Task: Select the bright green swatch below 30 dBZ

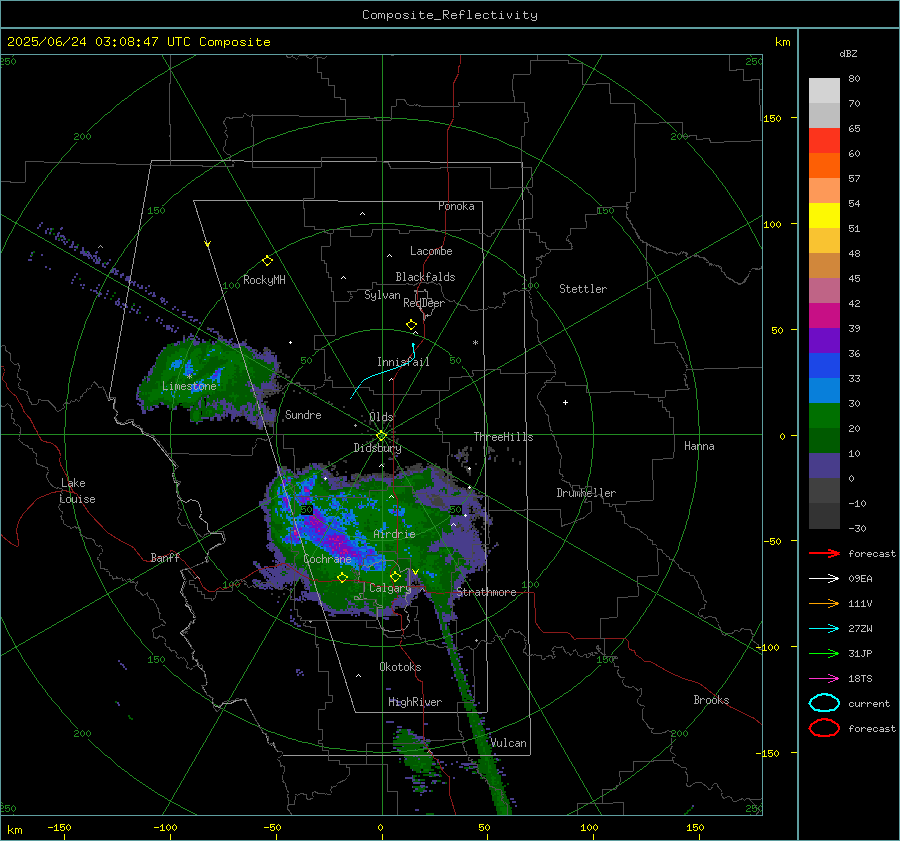Action: point(824,415)
